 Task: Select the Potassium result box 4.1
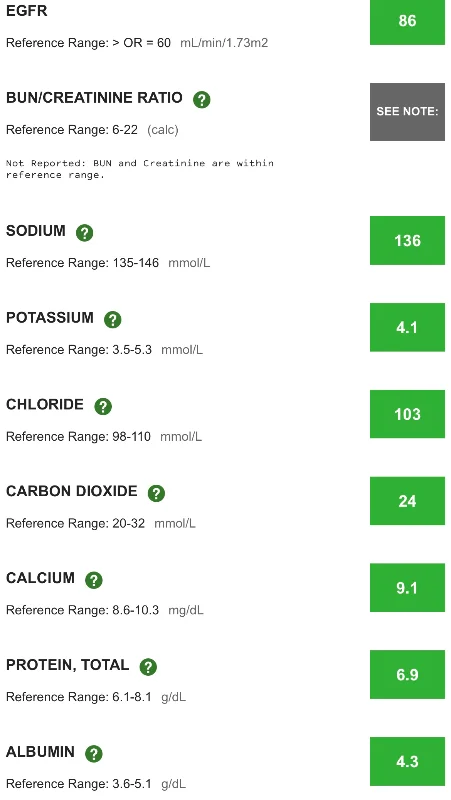[407, 327]
